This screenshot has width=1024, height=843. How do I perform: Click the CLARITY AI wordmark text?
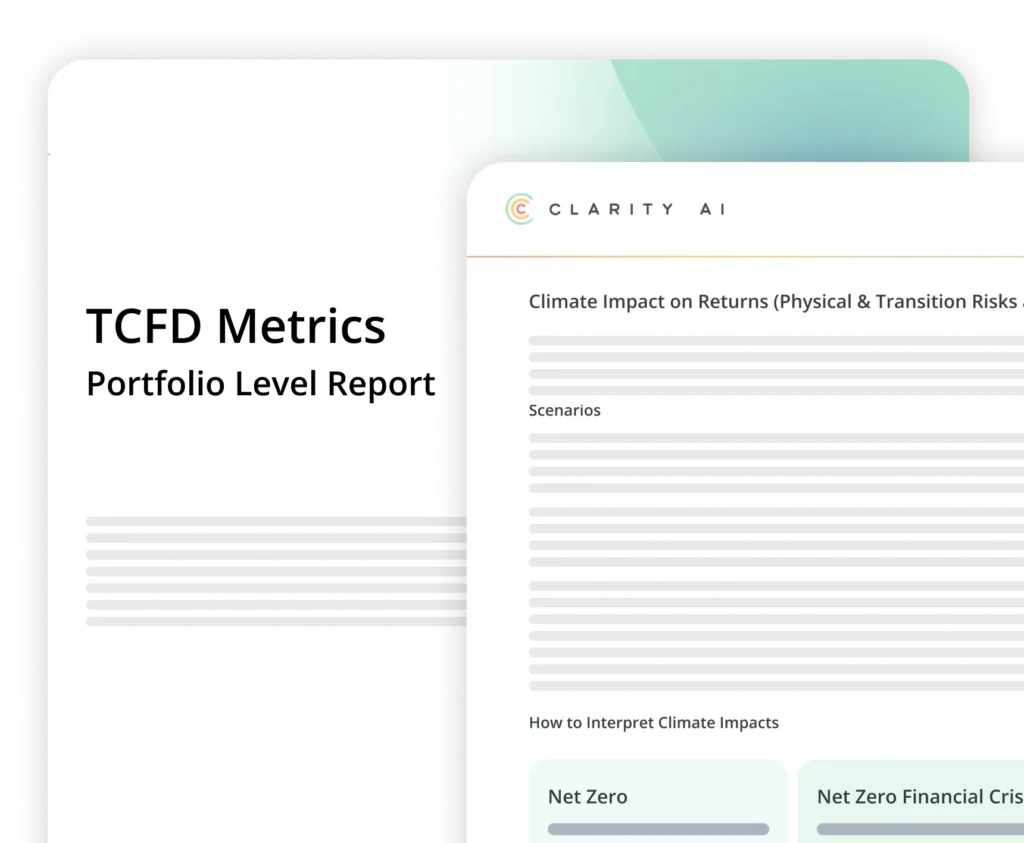[x=637, y=209]
